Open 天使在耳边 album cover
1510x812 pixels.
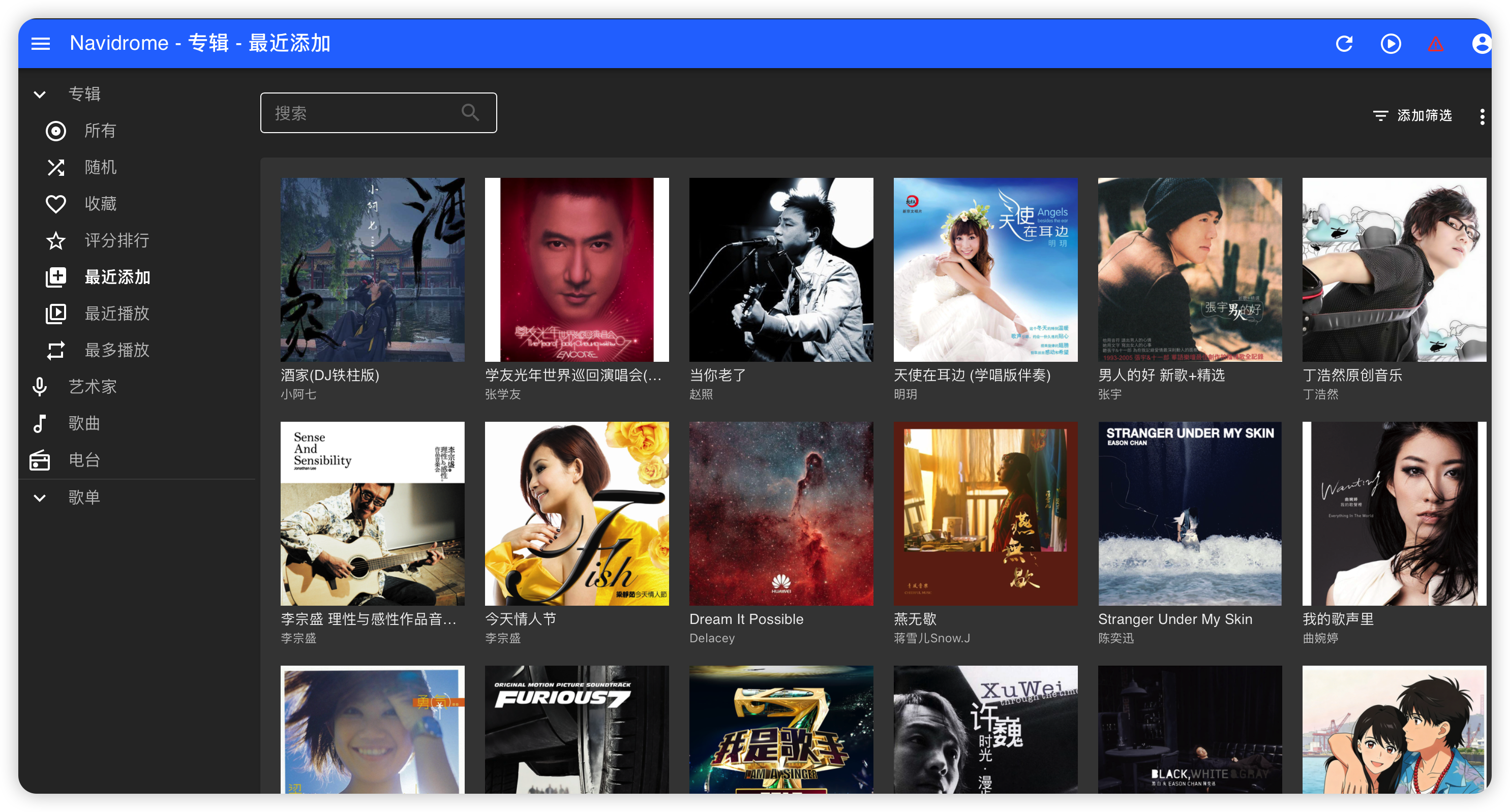coord(985,269)
